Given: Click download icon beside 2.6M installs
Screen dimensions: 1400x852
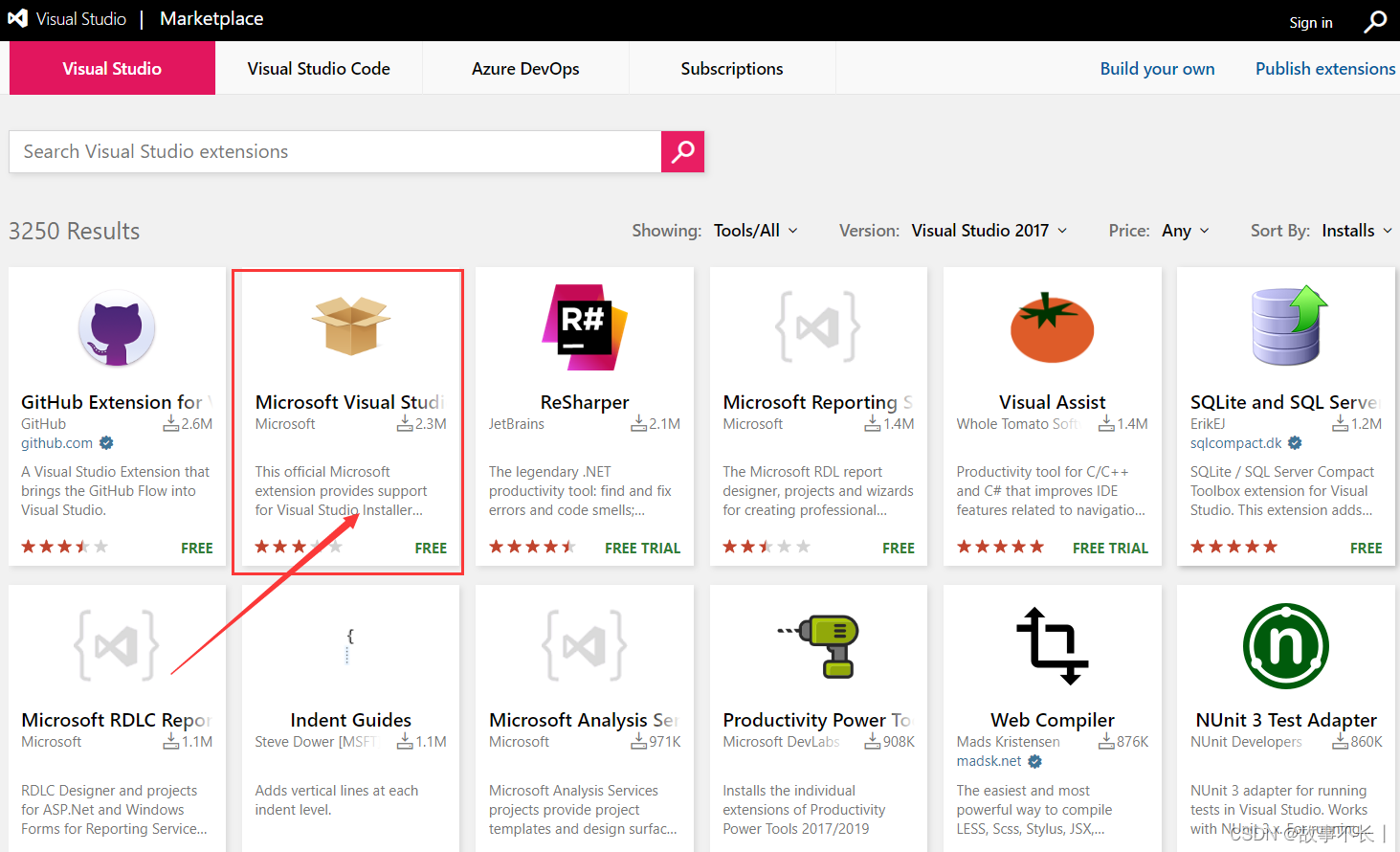Looking at the screenshot, I should [x=171, y=423].
